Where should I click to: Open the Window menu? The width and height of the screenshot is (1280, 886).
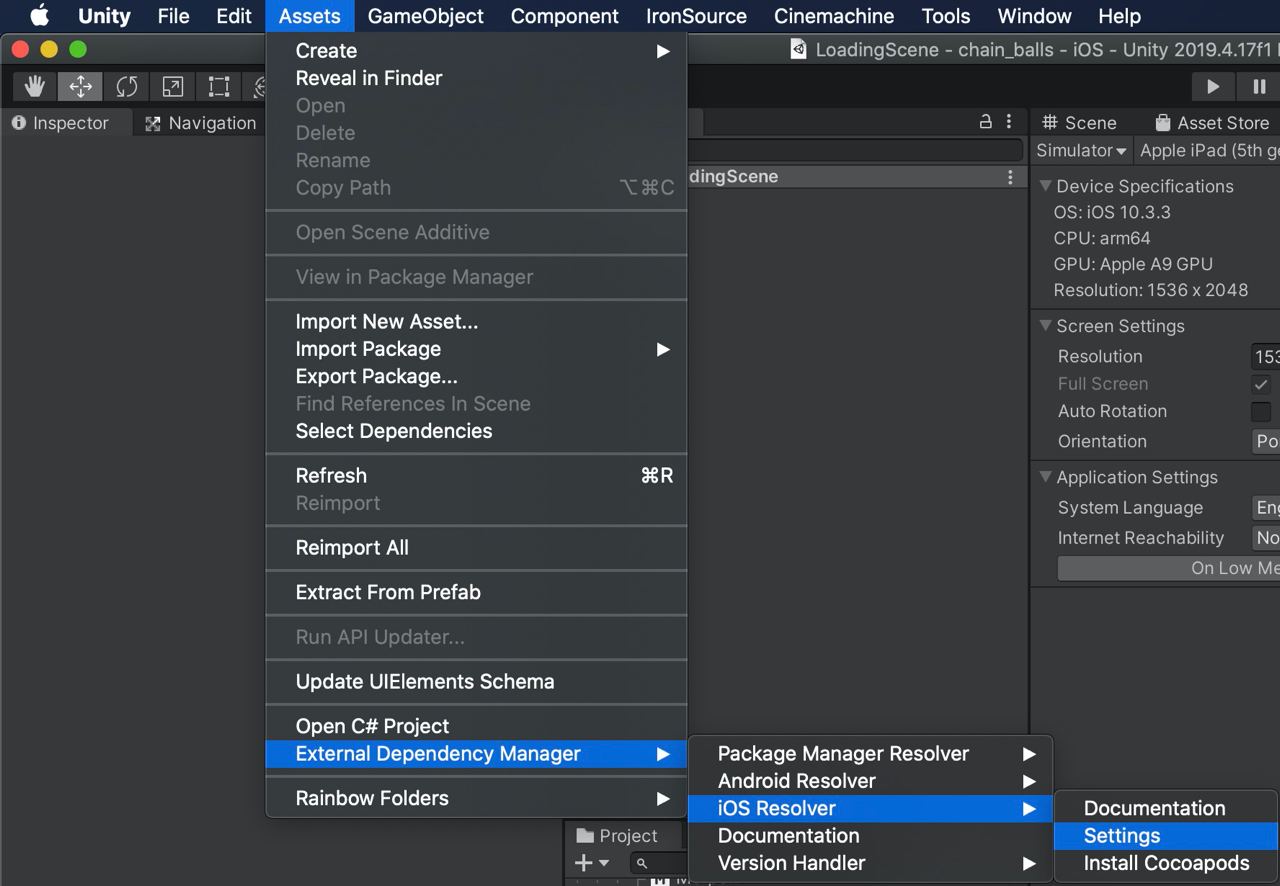pos(1035,16)
